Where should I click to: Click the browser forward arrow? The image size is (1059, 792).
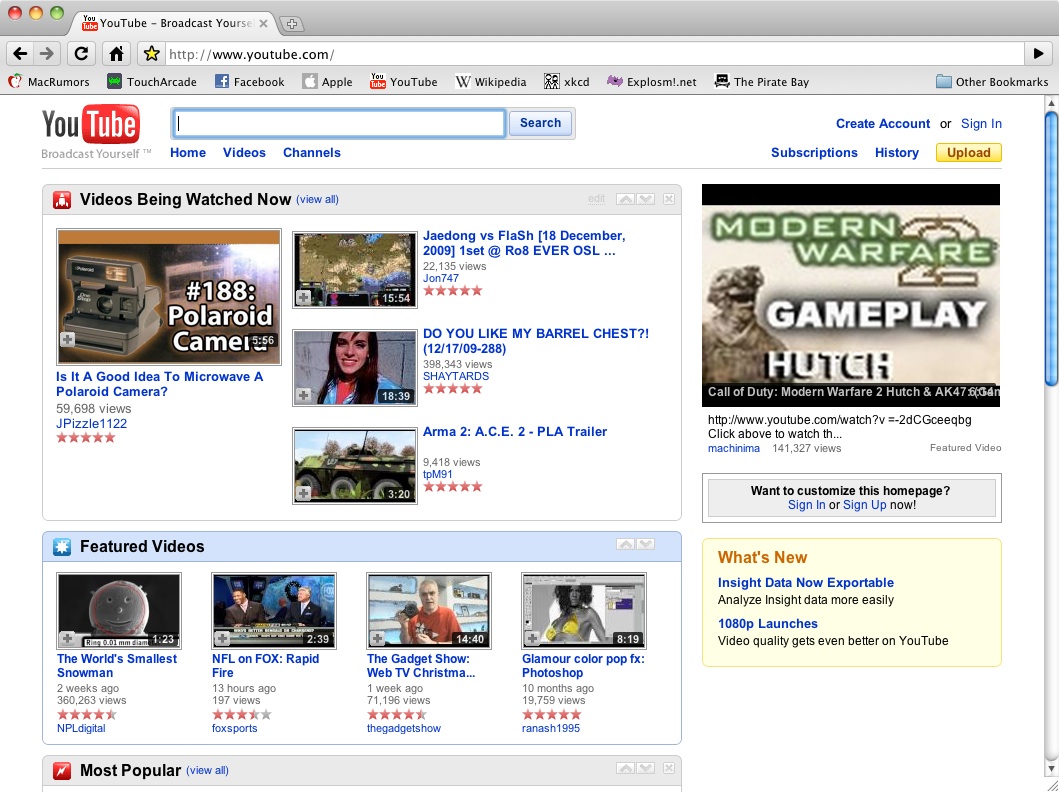(47, 53)
